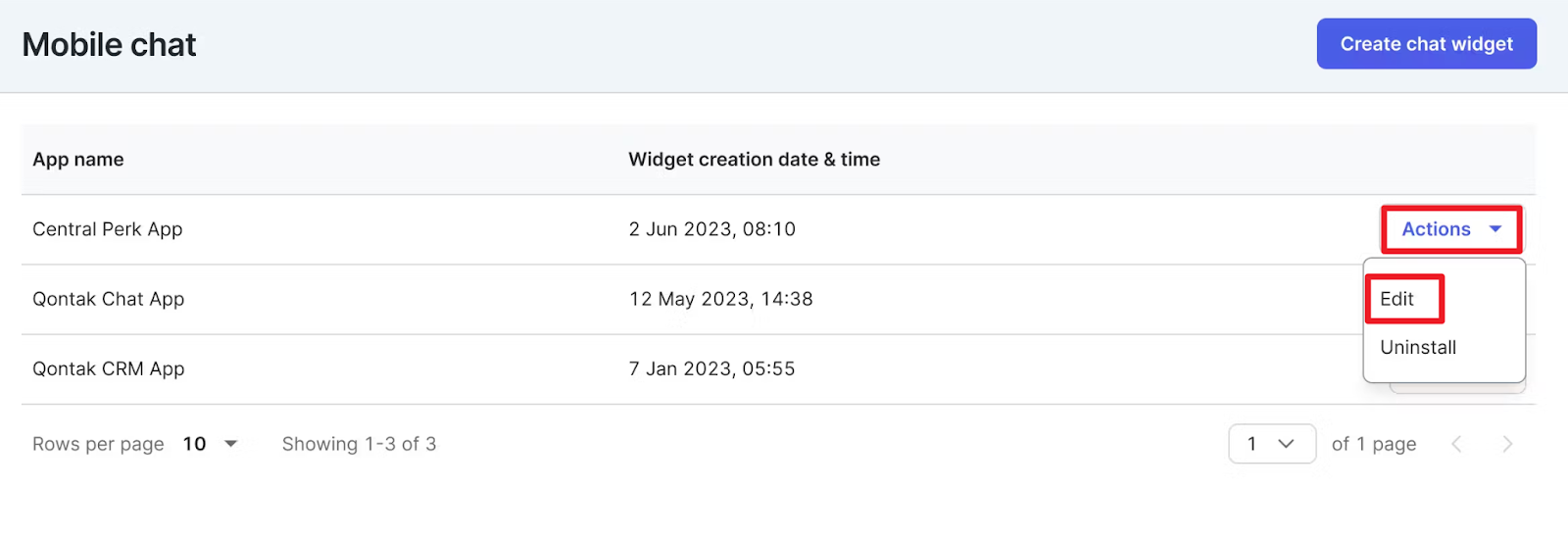Screen dimensions: 1568x536
Task: Click the Mobile chat page heading
Action: (x=109, y=44)
